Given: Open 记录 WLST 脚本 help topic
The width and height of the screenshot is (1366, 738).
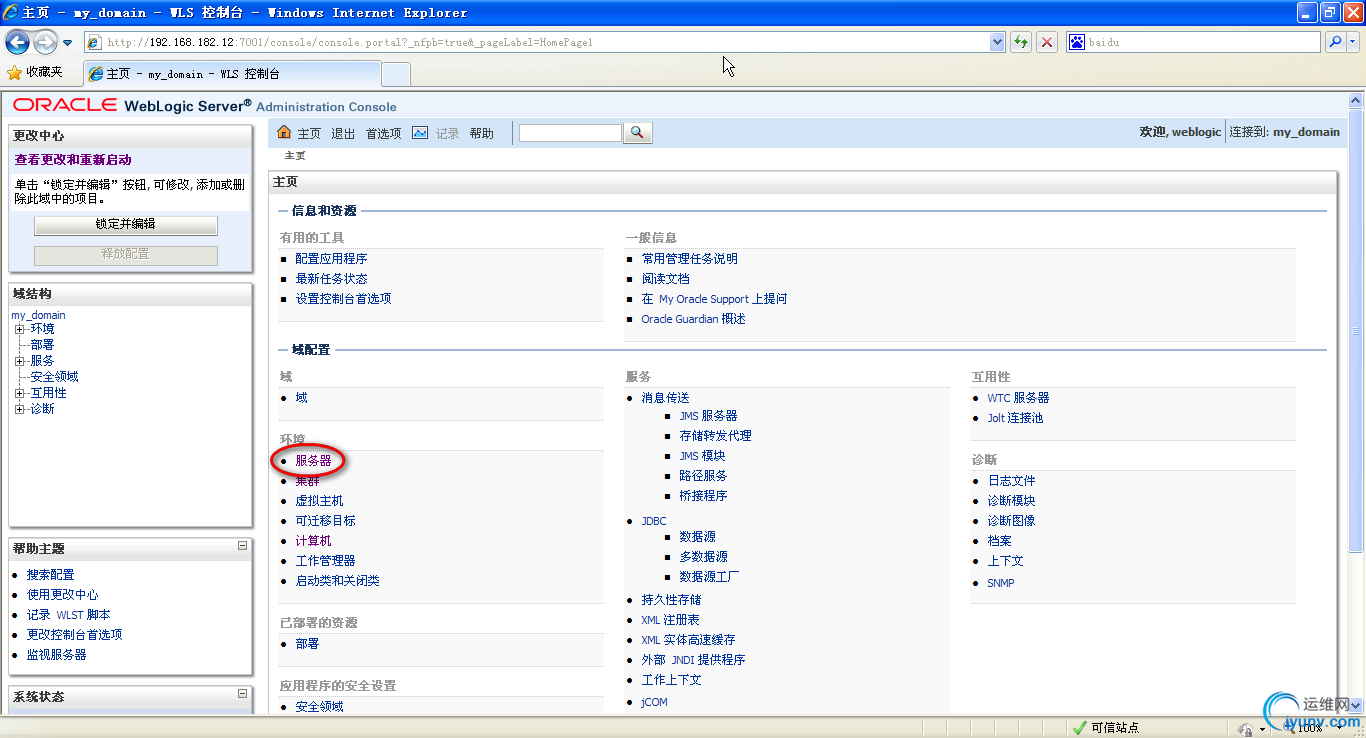Looking at the screenshot, I should click(x=68, y=615).
